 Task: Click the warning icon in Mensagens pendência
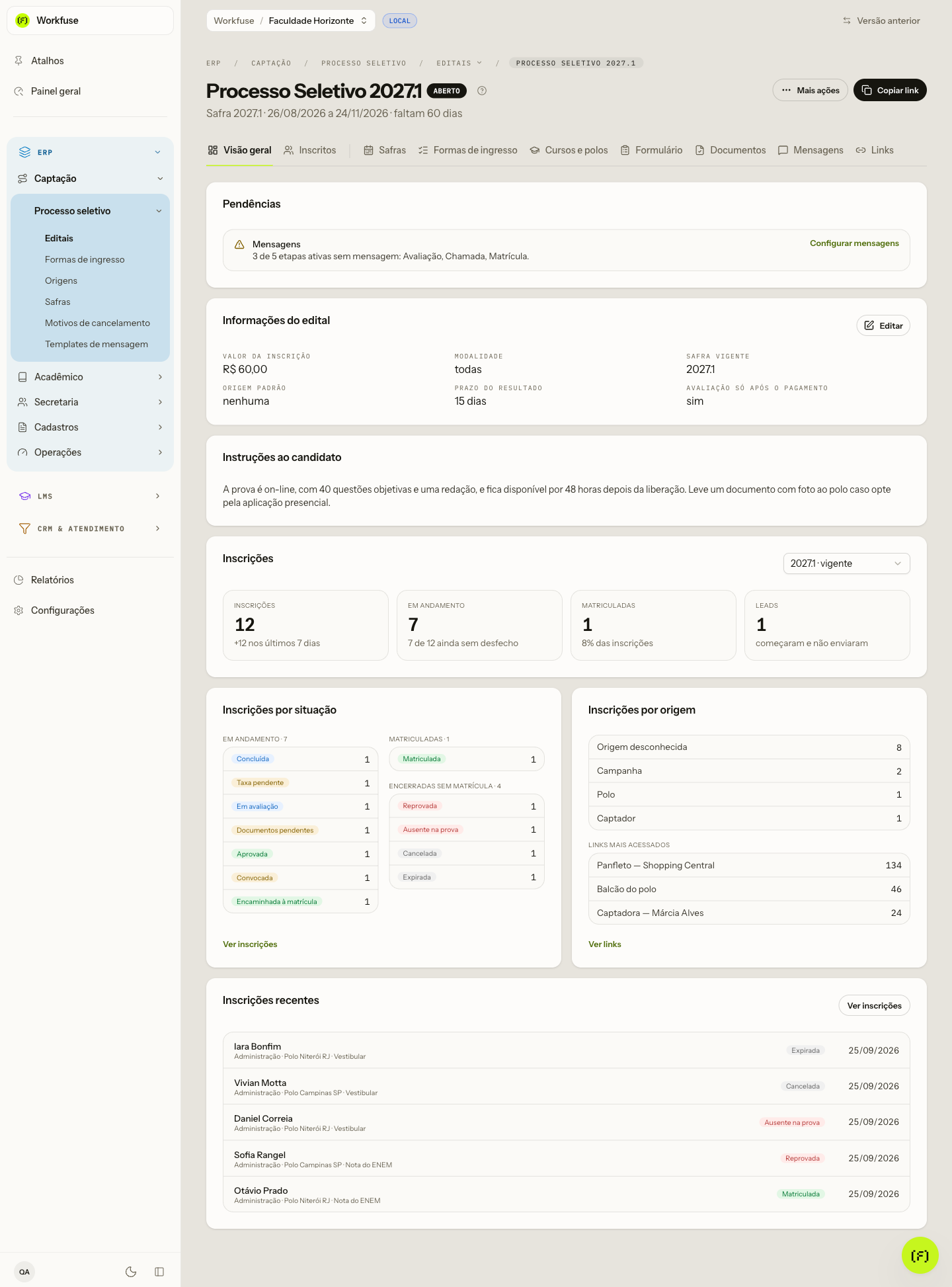pos(239,245)
